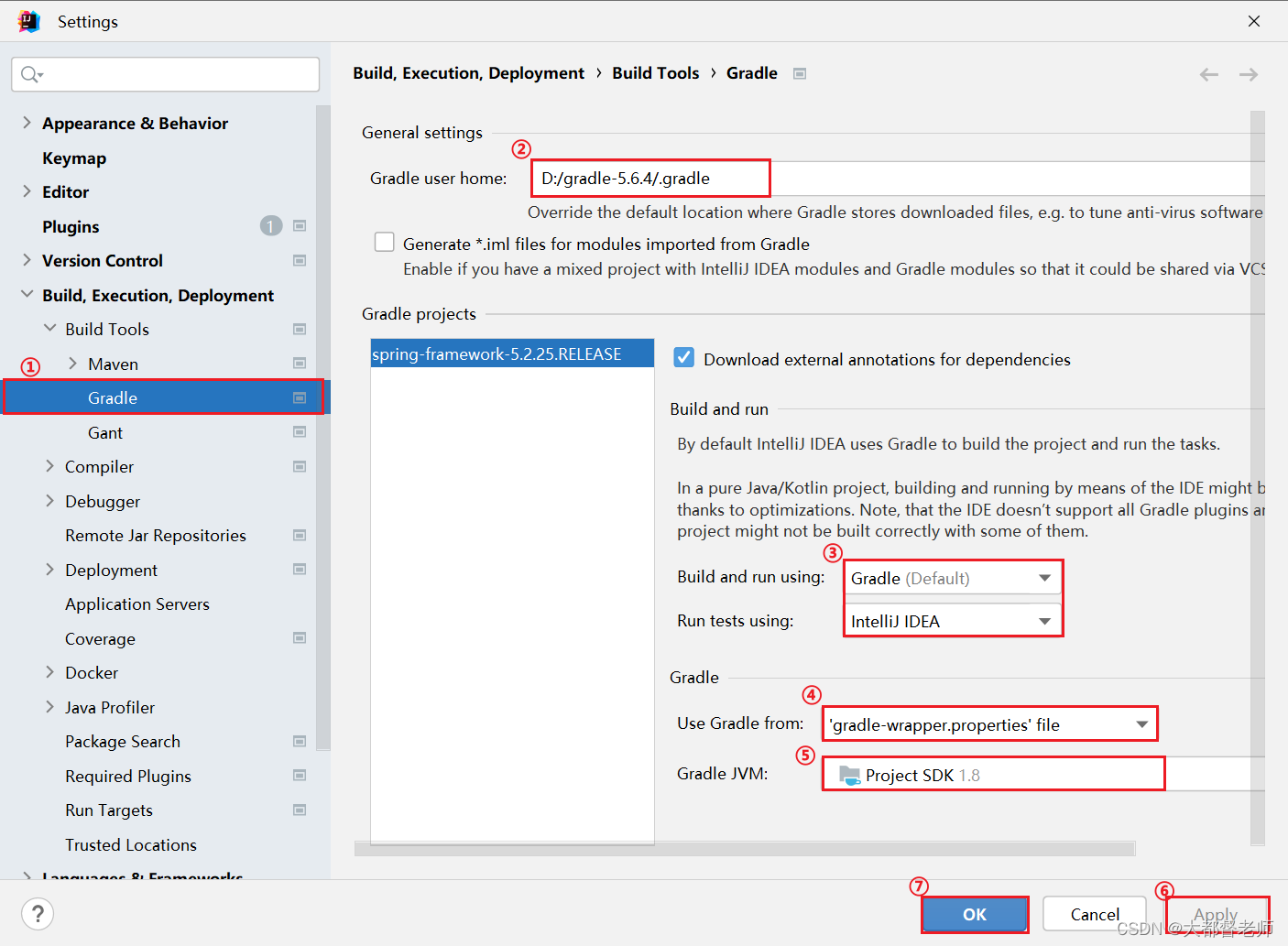Collapse the Build Tools node

coord(49,329)
